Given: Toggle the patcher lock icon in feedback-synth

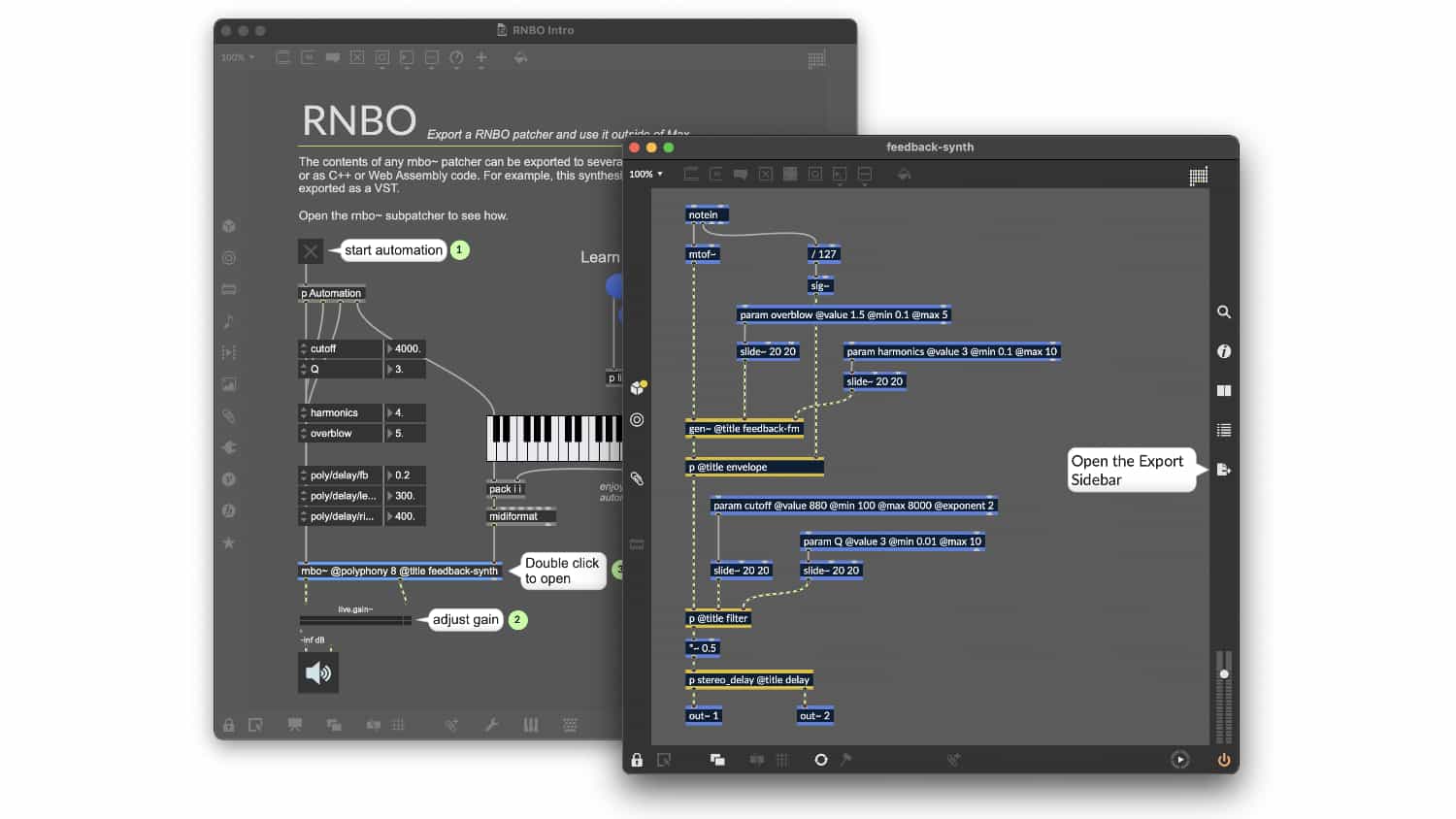Looking at the screenshot, I should (637, 760).
